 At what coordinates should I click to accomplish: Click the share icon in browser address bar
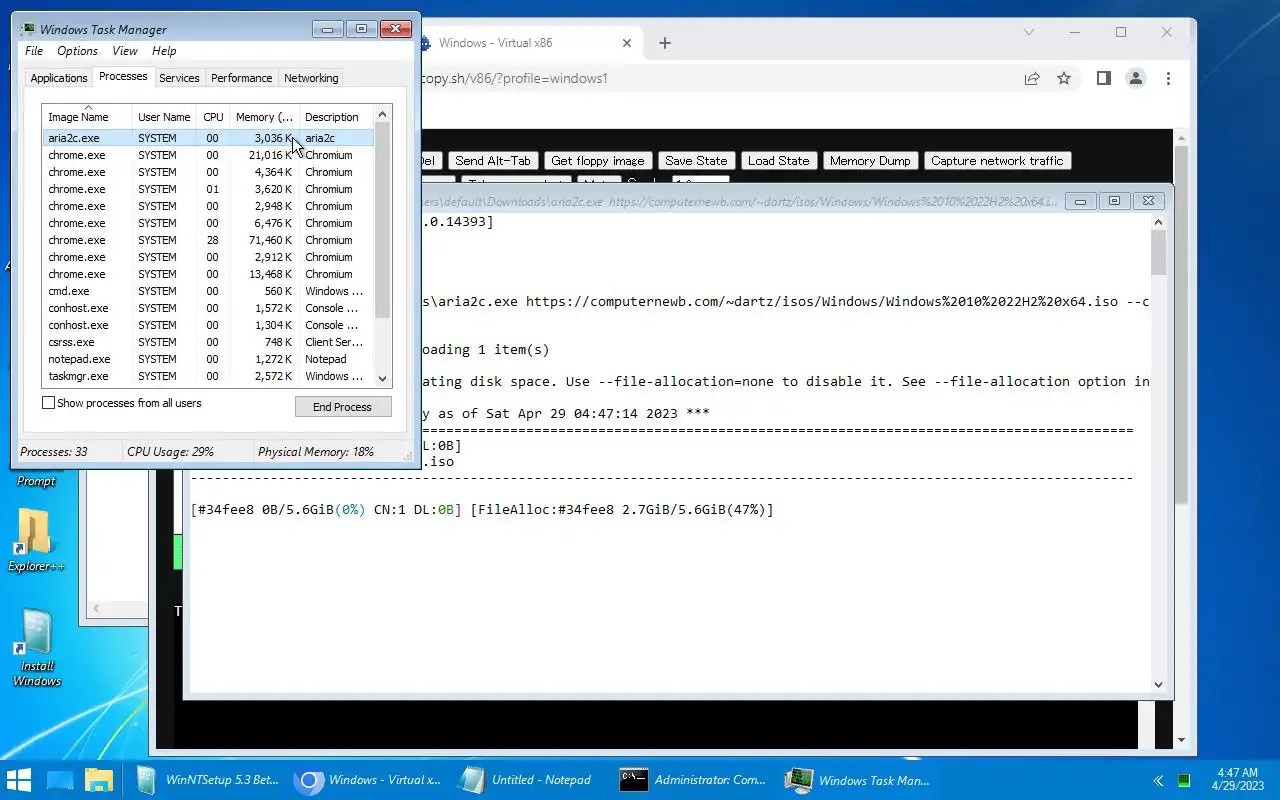(1032, 78)
